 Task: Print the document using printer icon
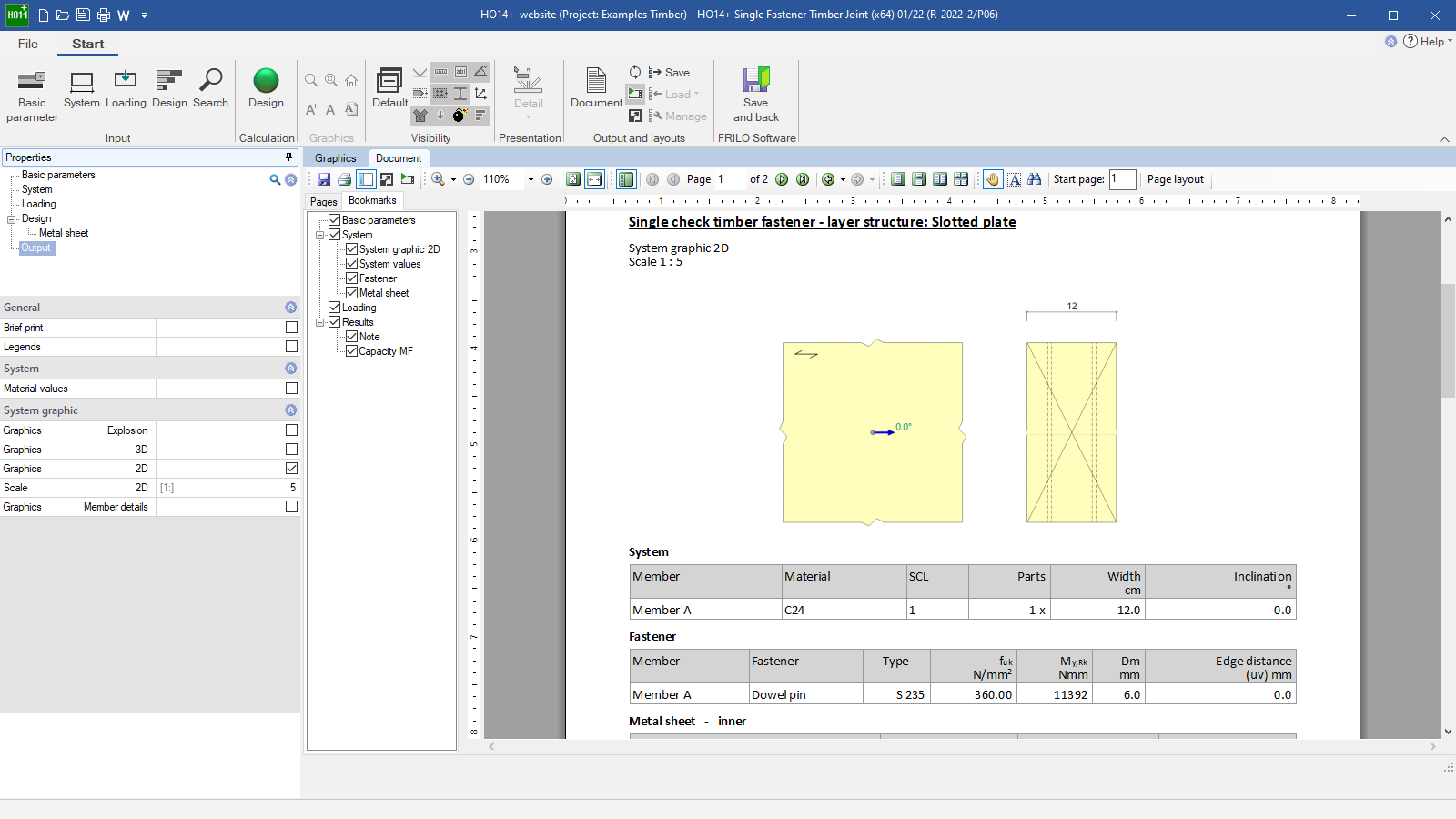point(344,179)
